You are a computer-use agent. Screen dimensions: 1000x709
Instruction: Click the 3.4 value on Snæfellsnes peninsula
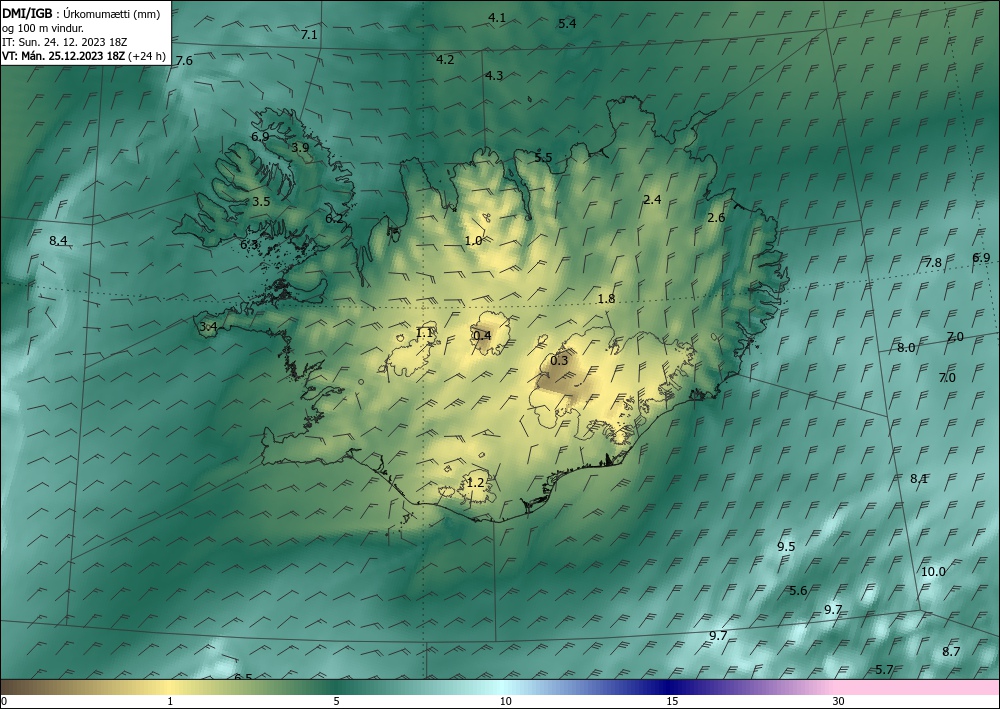(x=209, y=328)
